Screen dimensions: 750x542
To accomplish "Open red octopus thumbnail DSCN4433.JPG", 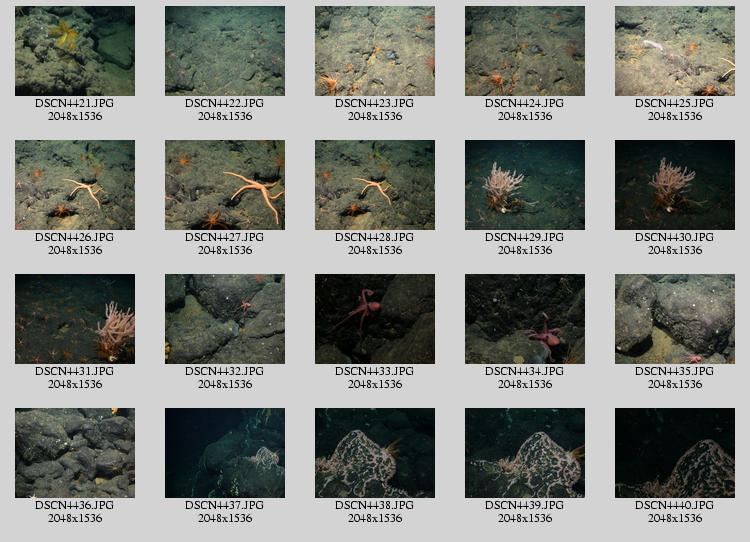I will point(375,319).
